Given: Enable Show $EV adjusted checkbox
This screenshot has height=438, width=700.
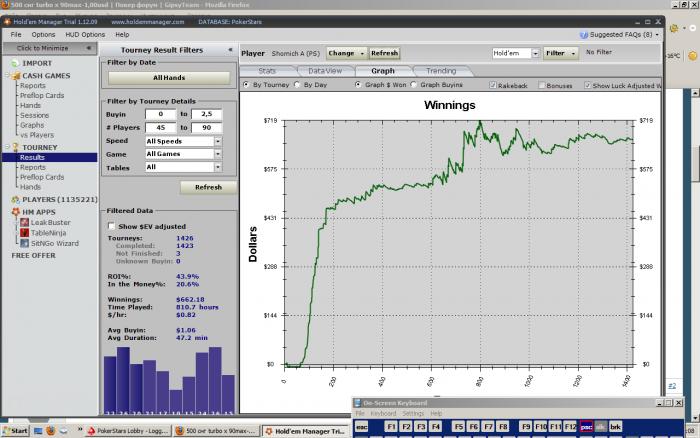Looking at the screenshot, I should click(x=111, y=227).
